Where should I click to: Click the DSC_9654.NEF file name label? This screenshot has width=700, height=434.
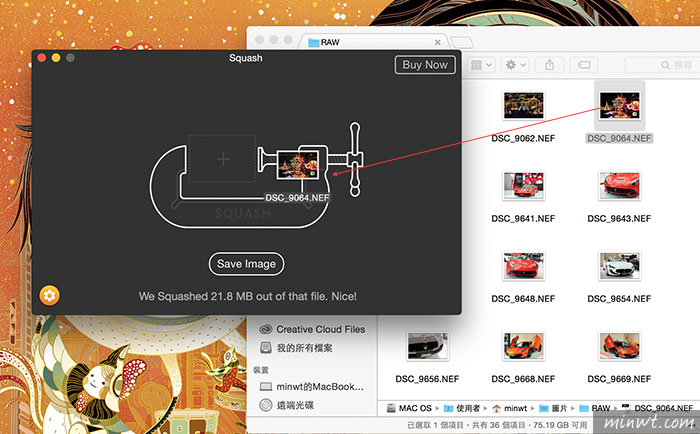tap(619, 298)
